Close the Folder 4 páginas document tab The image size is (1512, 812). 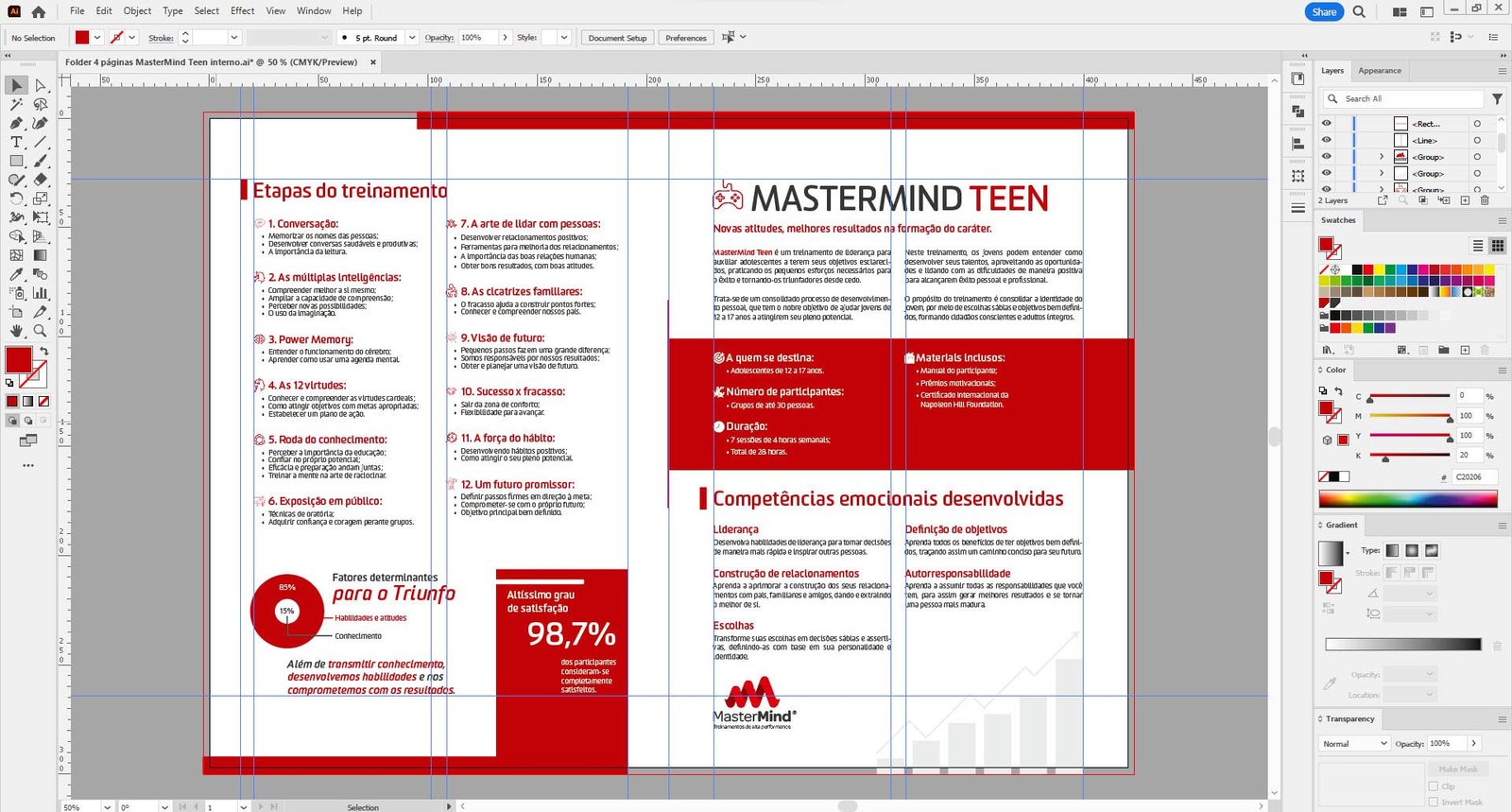373,62
